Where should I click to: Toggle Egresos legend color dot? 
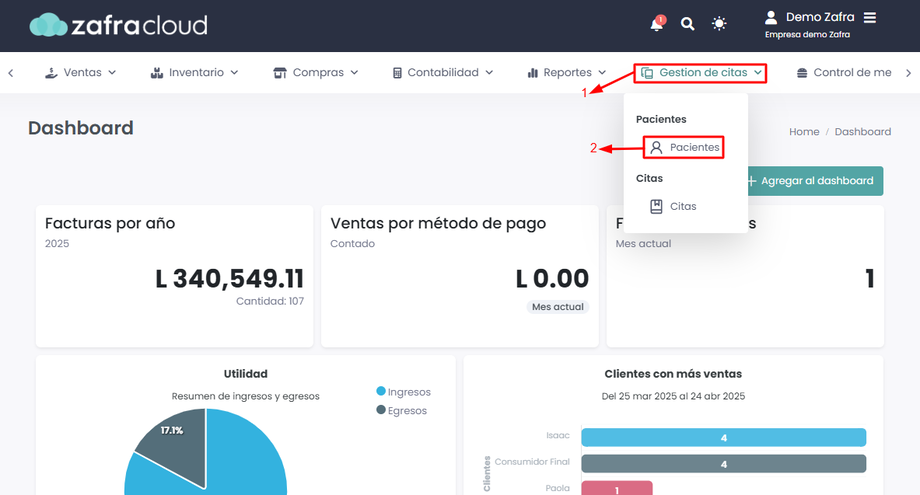(x=381, y=410)
